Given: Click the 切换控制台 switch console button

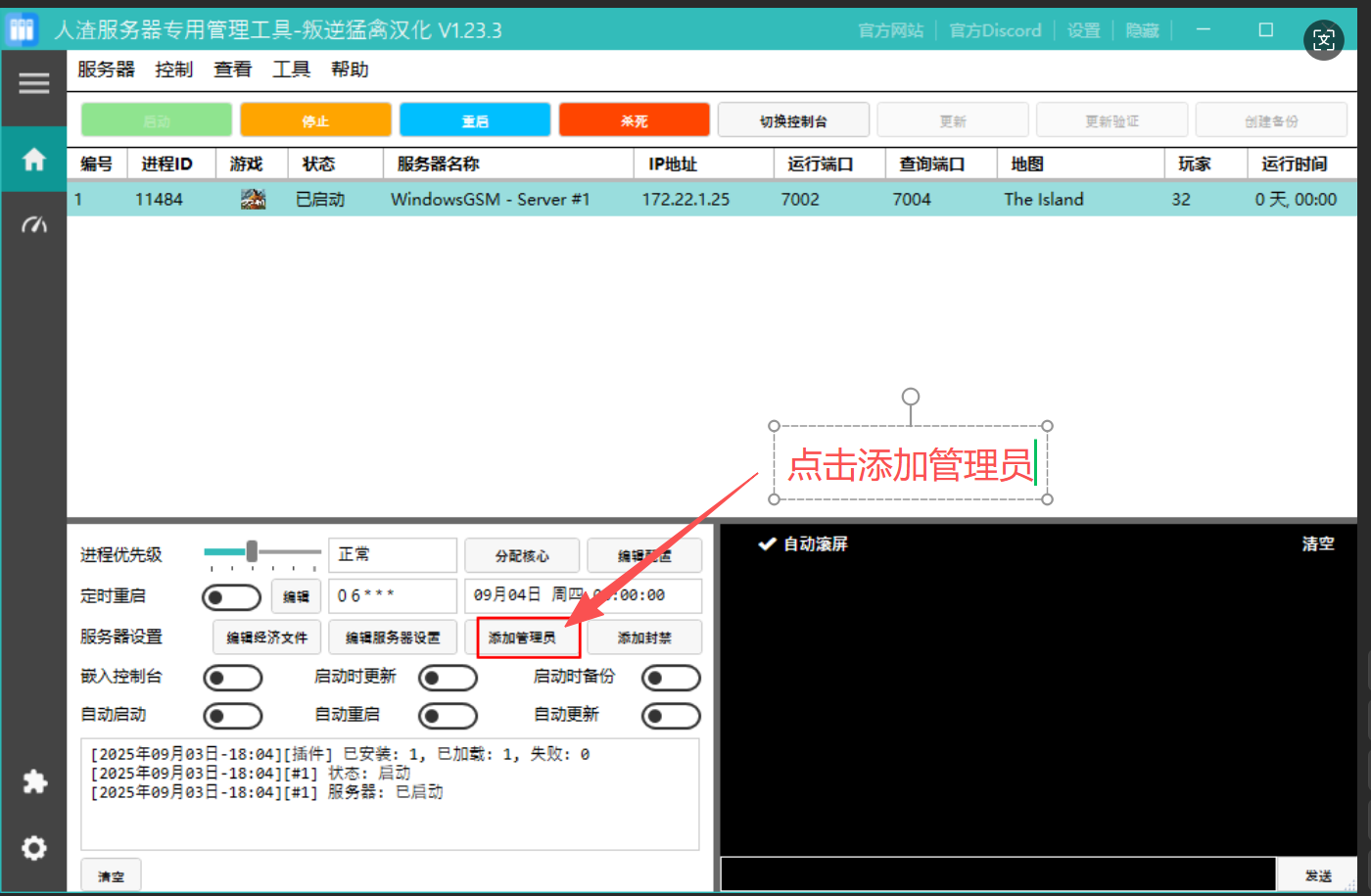Looking at the screenshot, I should pos(793,118).
